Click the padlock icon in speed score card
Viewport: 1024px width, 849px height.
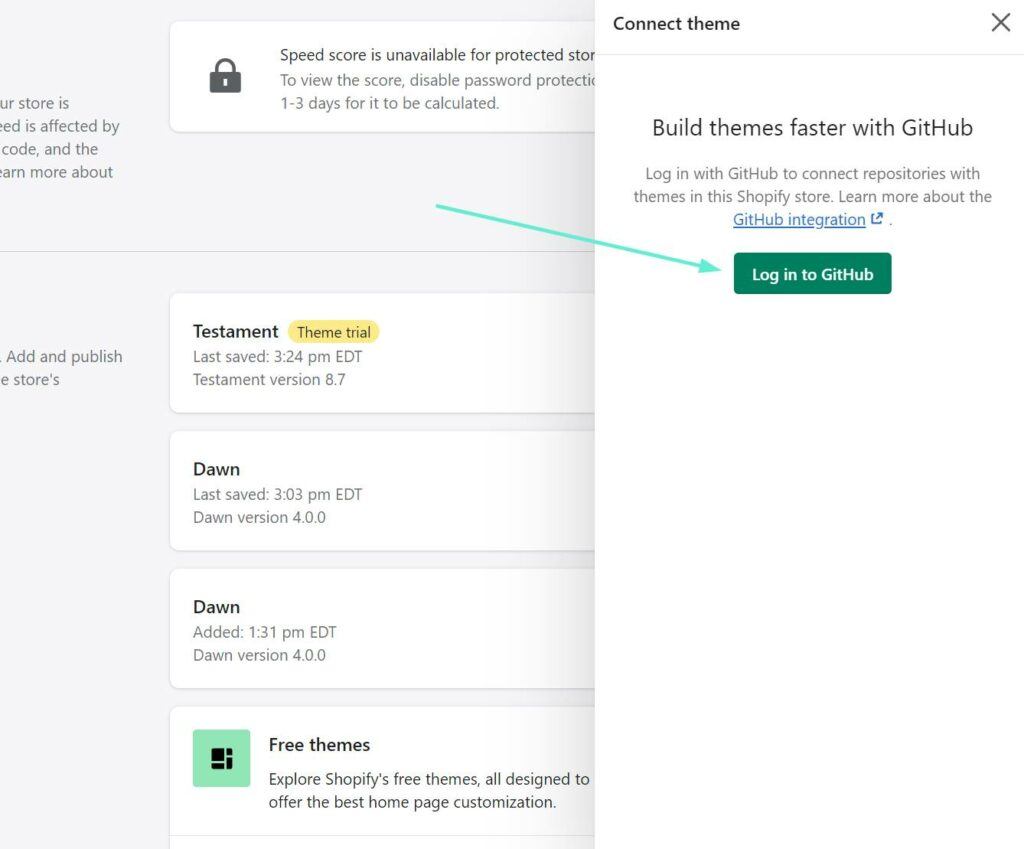pos(225,77)
